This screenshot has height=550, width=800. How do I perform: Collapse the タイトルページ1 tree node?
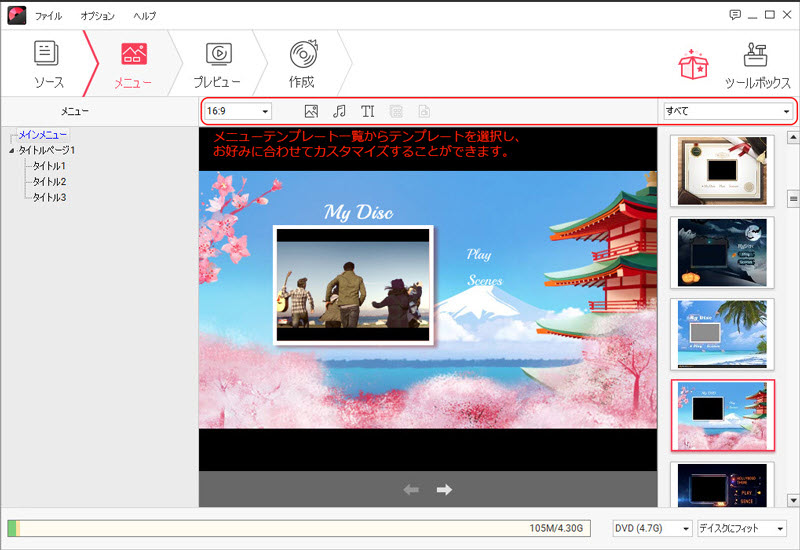pyautogui.click(x=12, y=150)
